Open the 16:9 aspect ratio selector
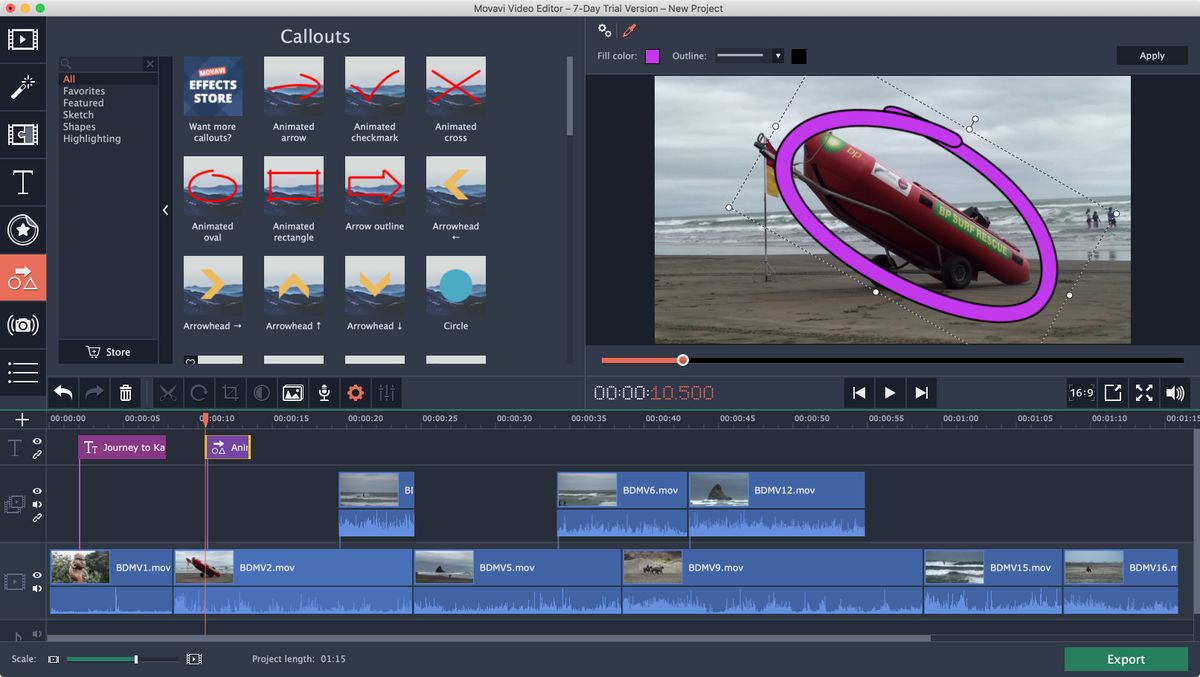1200x677 pixels. [1081, 393]
